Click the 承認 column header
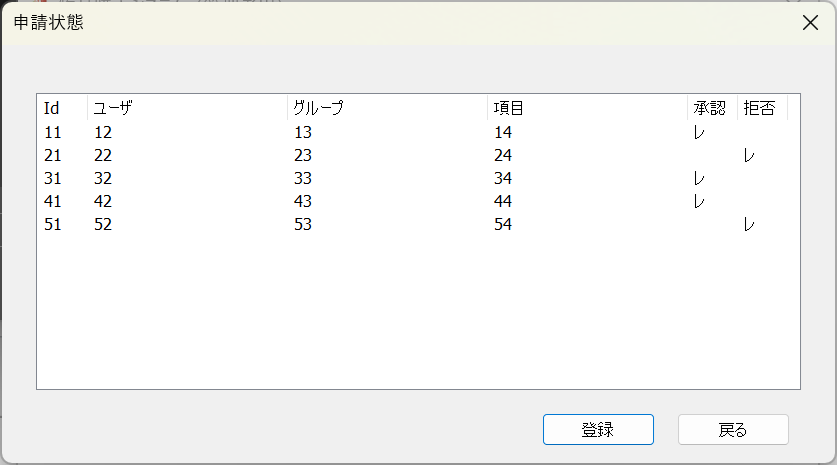The height and width of the screenshot is (465, 837). coord(712,108)
